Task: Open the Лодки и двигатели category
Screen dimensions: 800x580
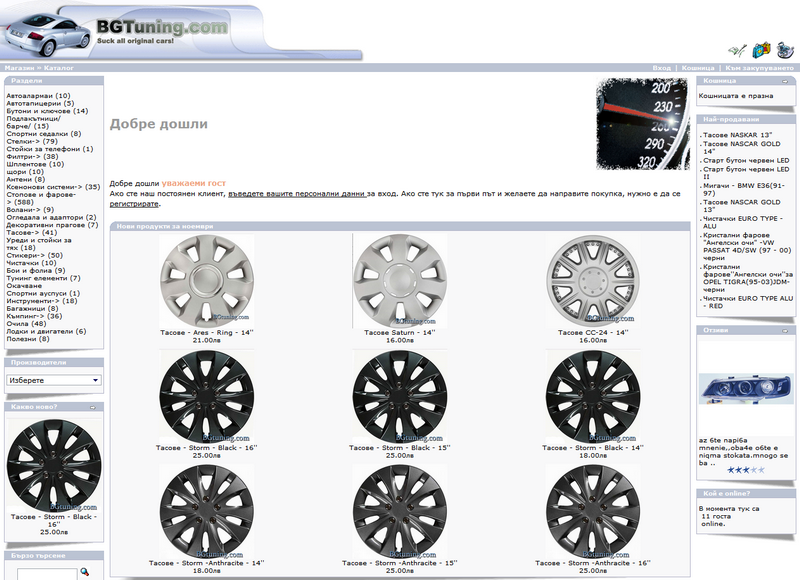Action: [46, 332]
